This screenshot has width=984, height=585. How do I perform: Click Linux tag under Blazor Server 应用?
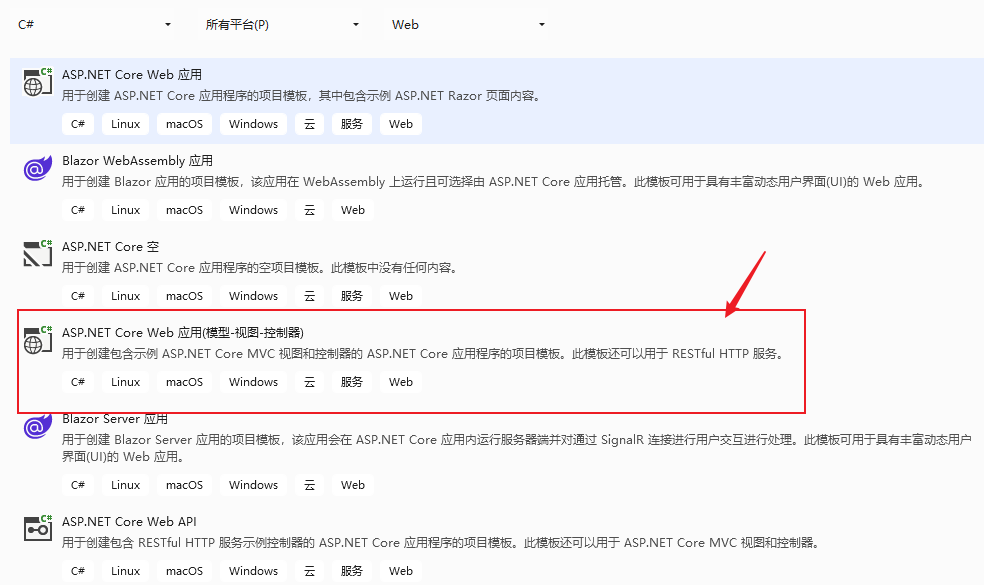(126, 485)
